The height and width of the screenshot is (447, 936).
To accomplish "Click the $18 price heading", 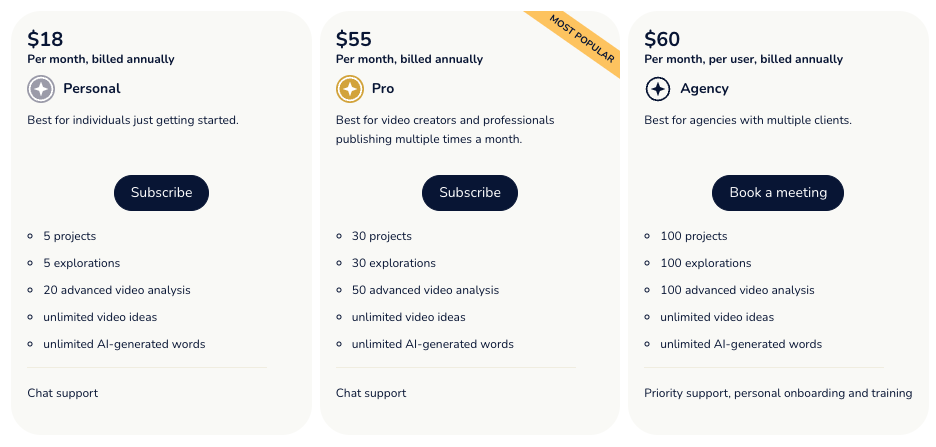I will pos(45,39).
